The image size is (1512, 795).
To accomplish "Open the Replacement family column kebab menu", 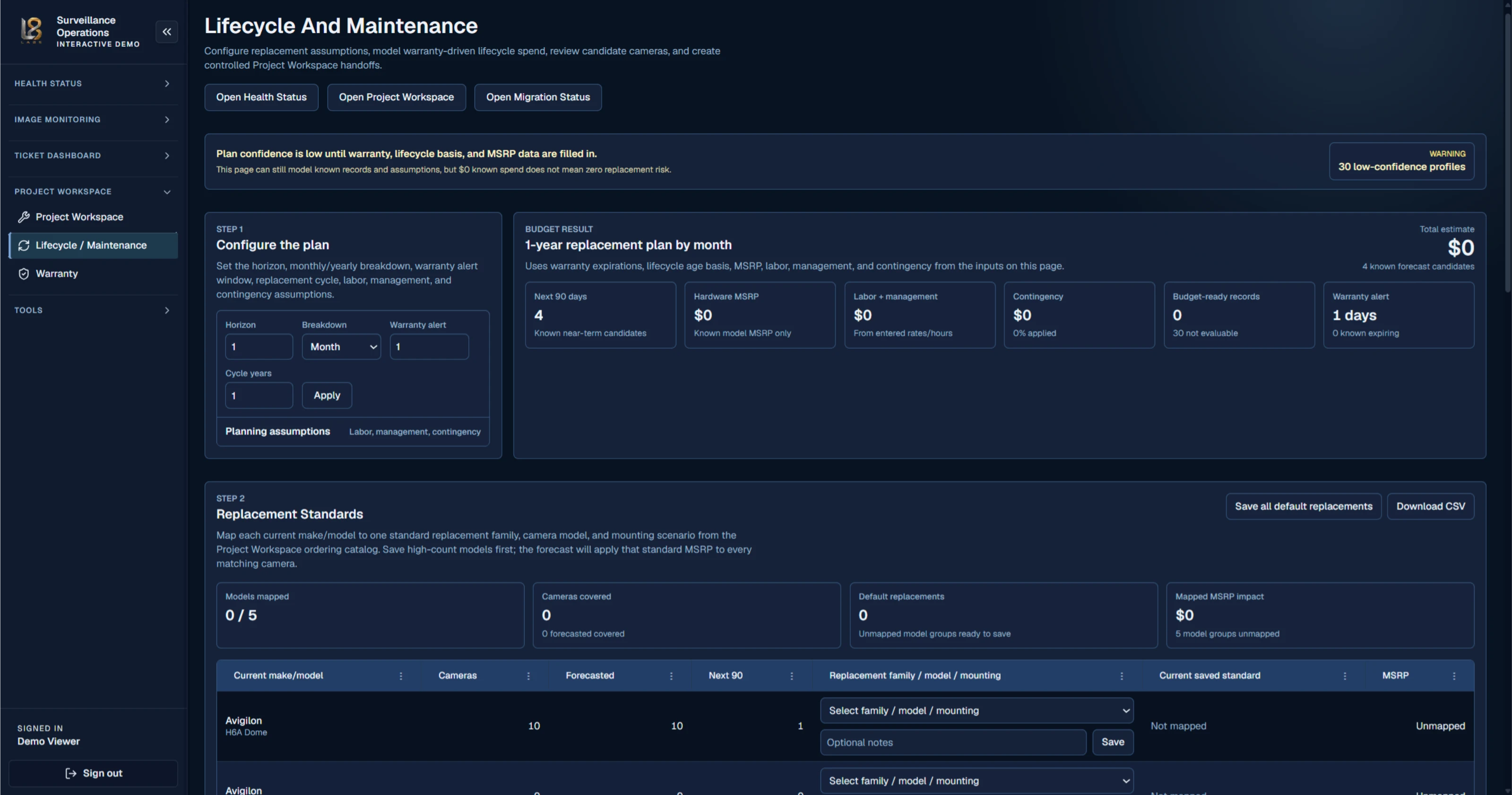I will click(1122, 676).
